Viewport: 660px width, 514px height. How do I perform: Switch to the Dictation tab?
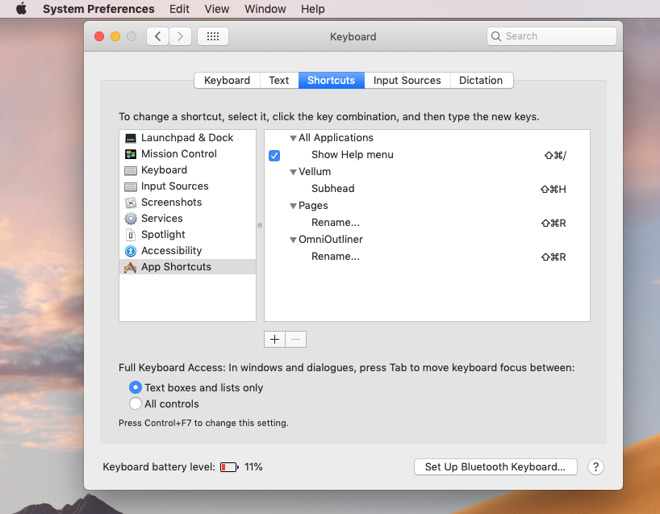coord(481,80)
